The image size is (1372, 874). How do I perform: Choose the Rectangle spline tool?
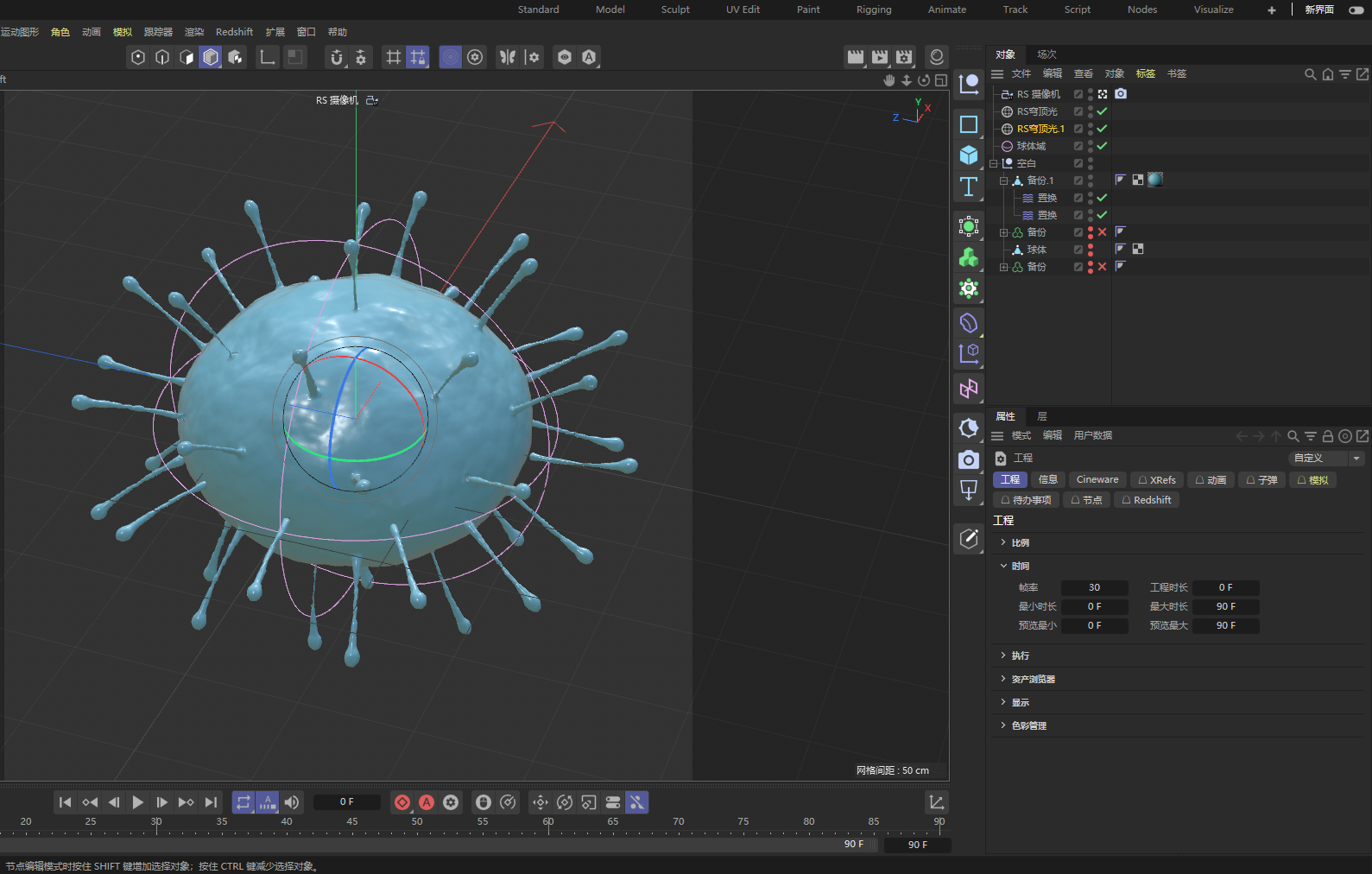coord(969,124)
